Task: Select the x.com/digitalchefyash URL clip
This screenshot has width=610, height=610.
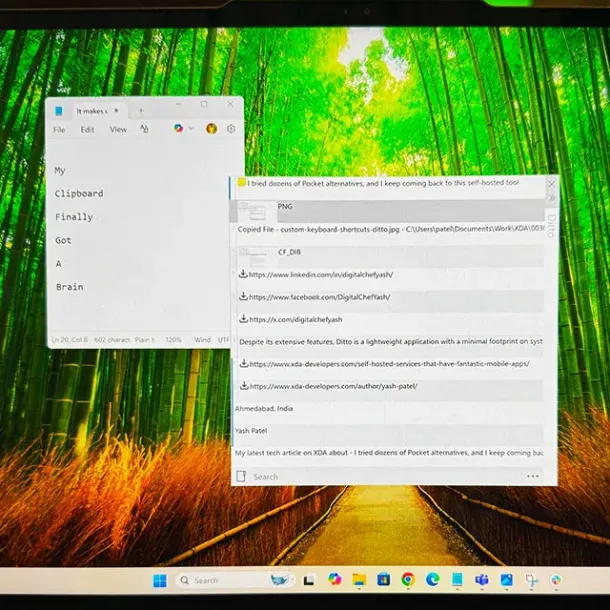Action: pos(388,323)
